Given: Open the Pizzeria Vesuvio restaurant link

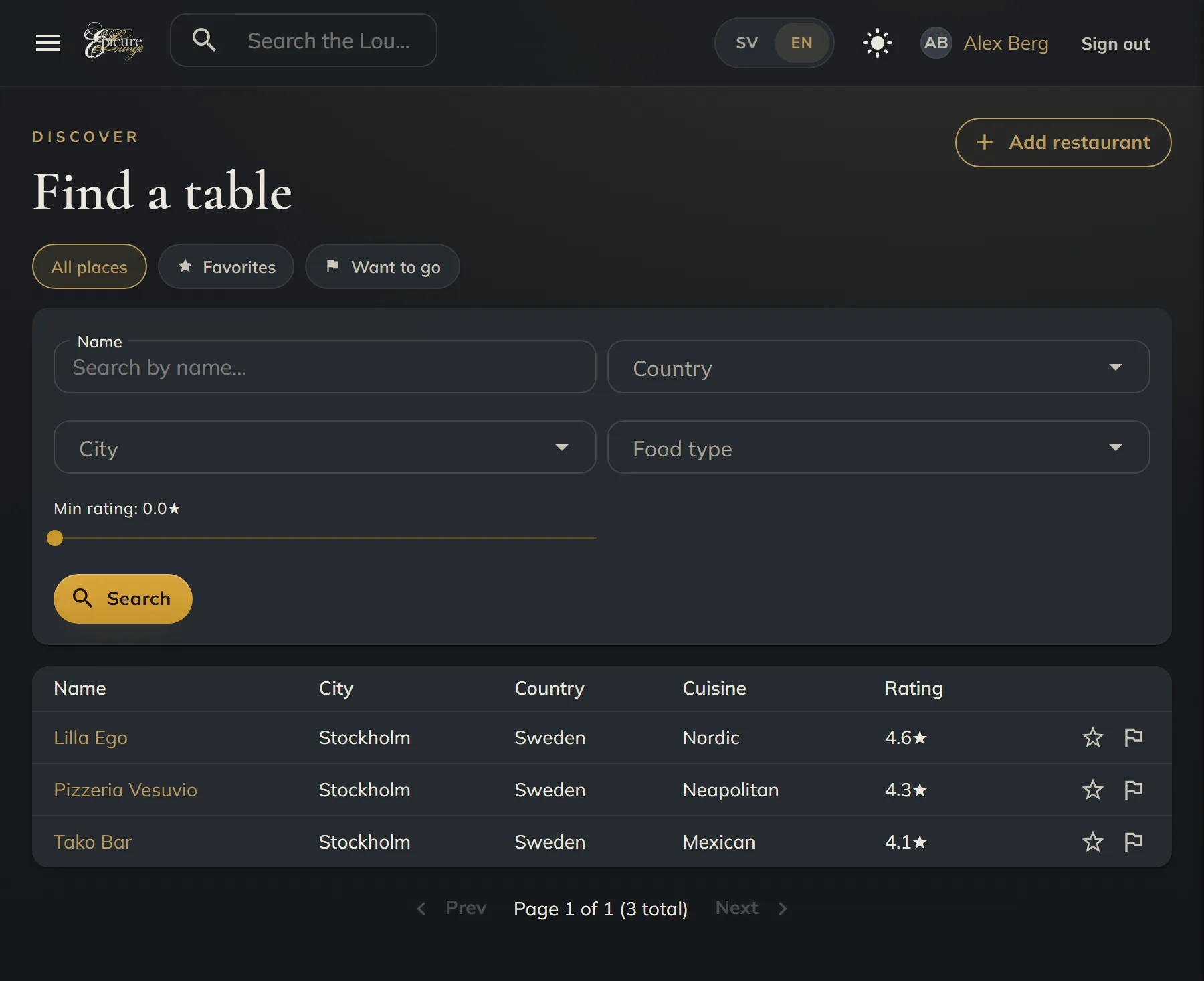Looking at the screenshot, I should click(x=125, y=790).
